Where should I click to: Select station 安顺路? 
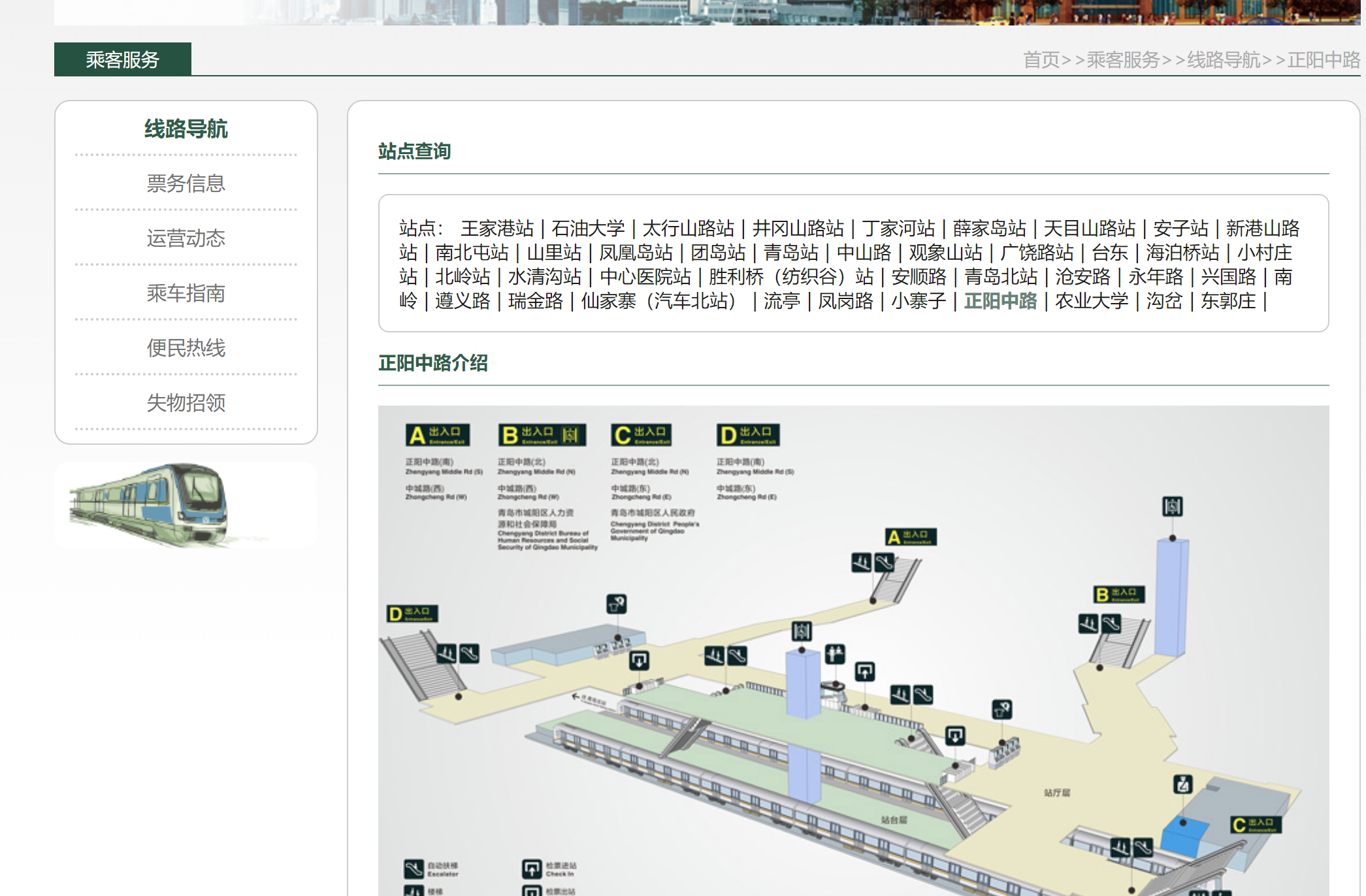pyautogui.click(x=919, y=277)
